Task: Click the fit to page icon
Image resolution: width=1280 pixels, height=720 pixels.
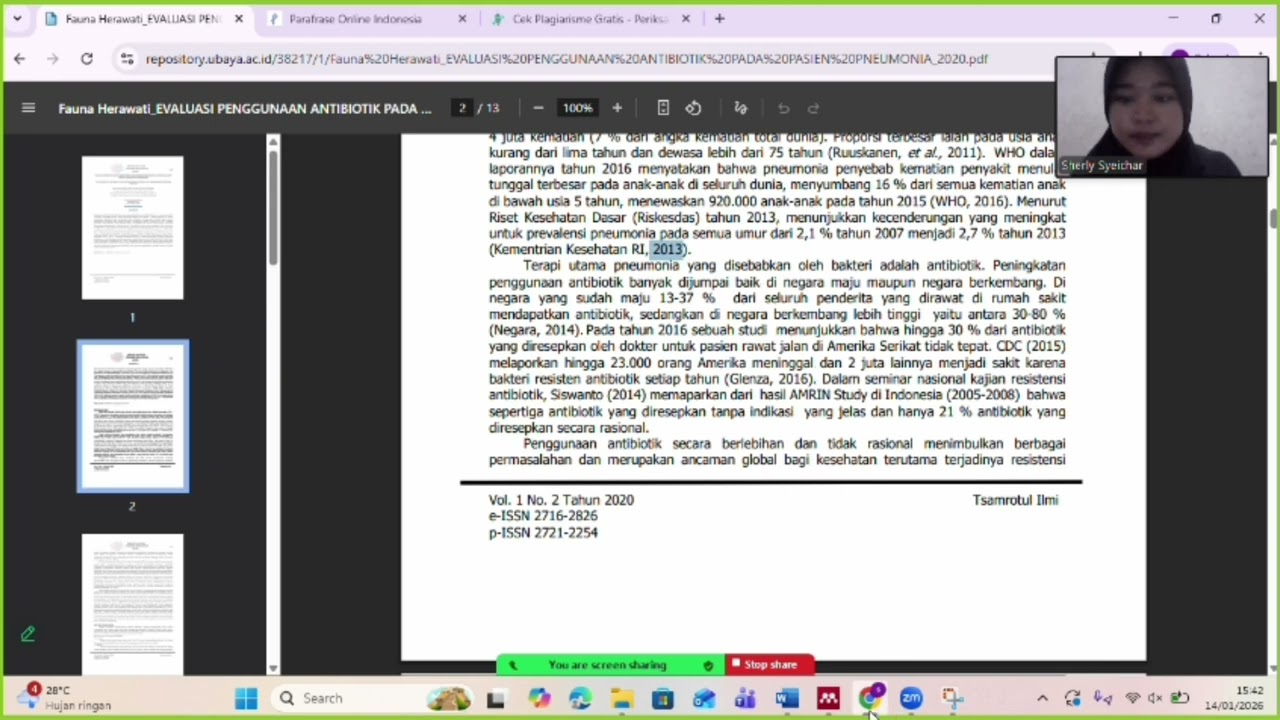Action: point(663,108)
